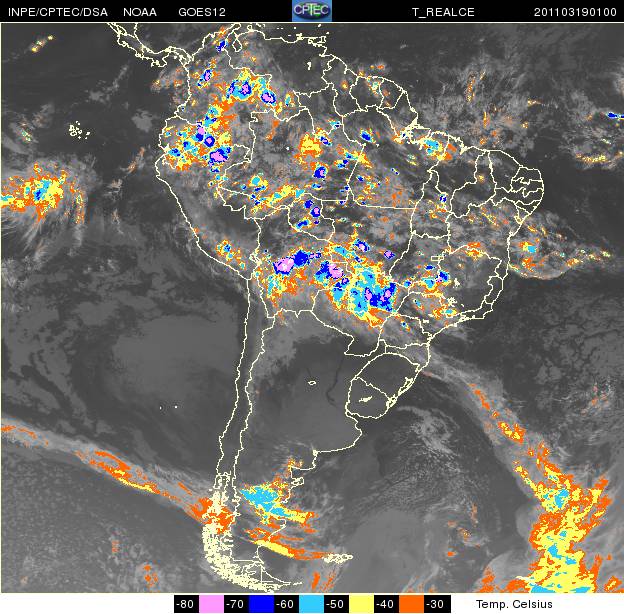Click the yellow -50 legend swatch
The height and width of the screenshot is (614, 624).
coord(361,604)
